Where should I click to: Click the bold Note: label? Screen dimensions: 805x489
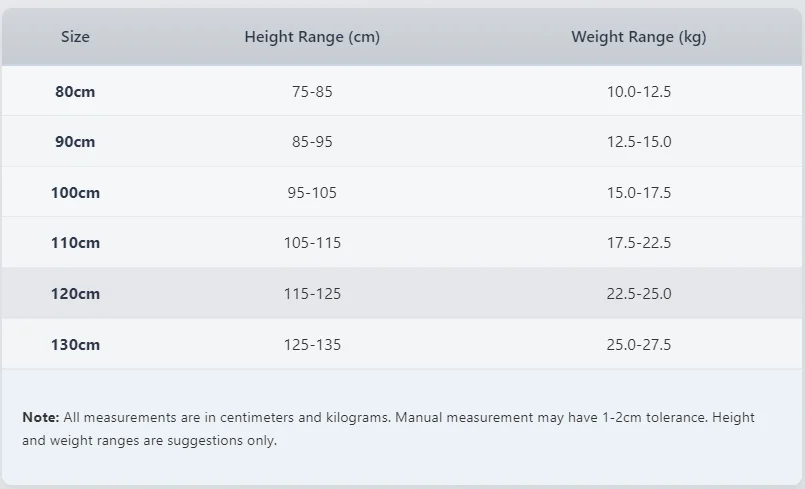(41, 417)
